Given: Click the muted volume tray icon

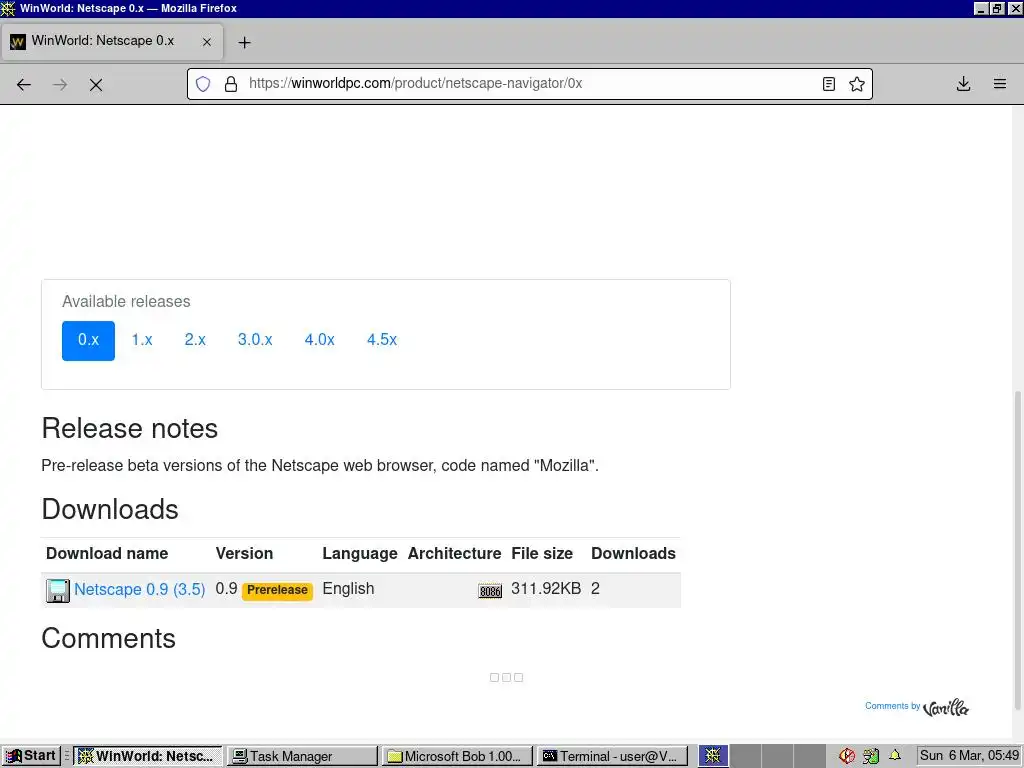Looking at the screenshot, I should pos(847,756).
